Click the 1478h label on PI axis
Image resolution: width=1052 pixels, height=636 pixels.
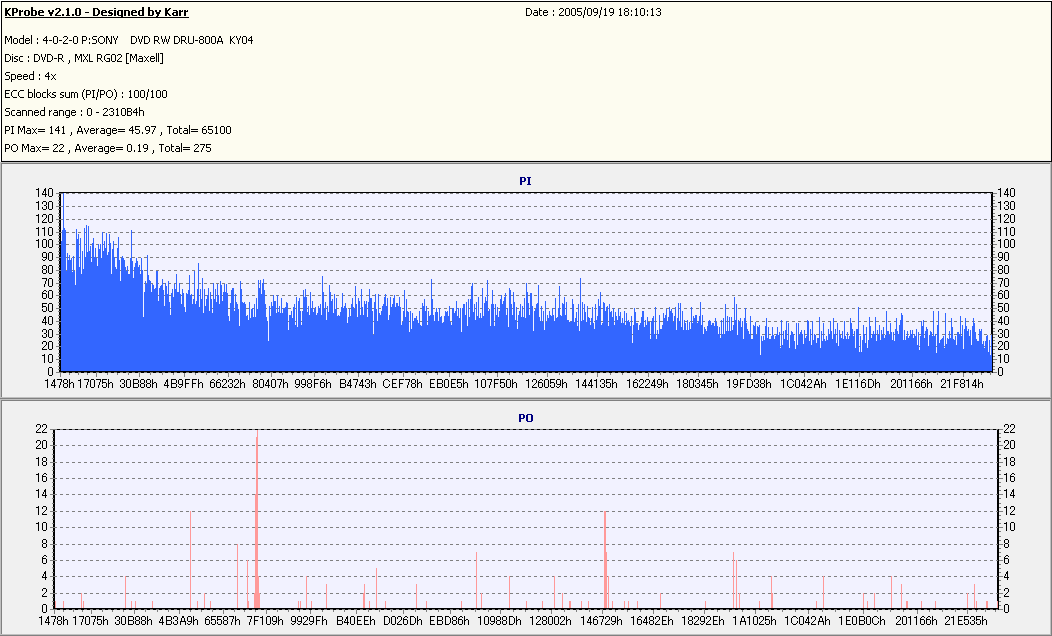pyautogui.click(x=59, y=384)
